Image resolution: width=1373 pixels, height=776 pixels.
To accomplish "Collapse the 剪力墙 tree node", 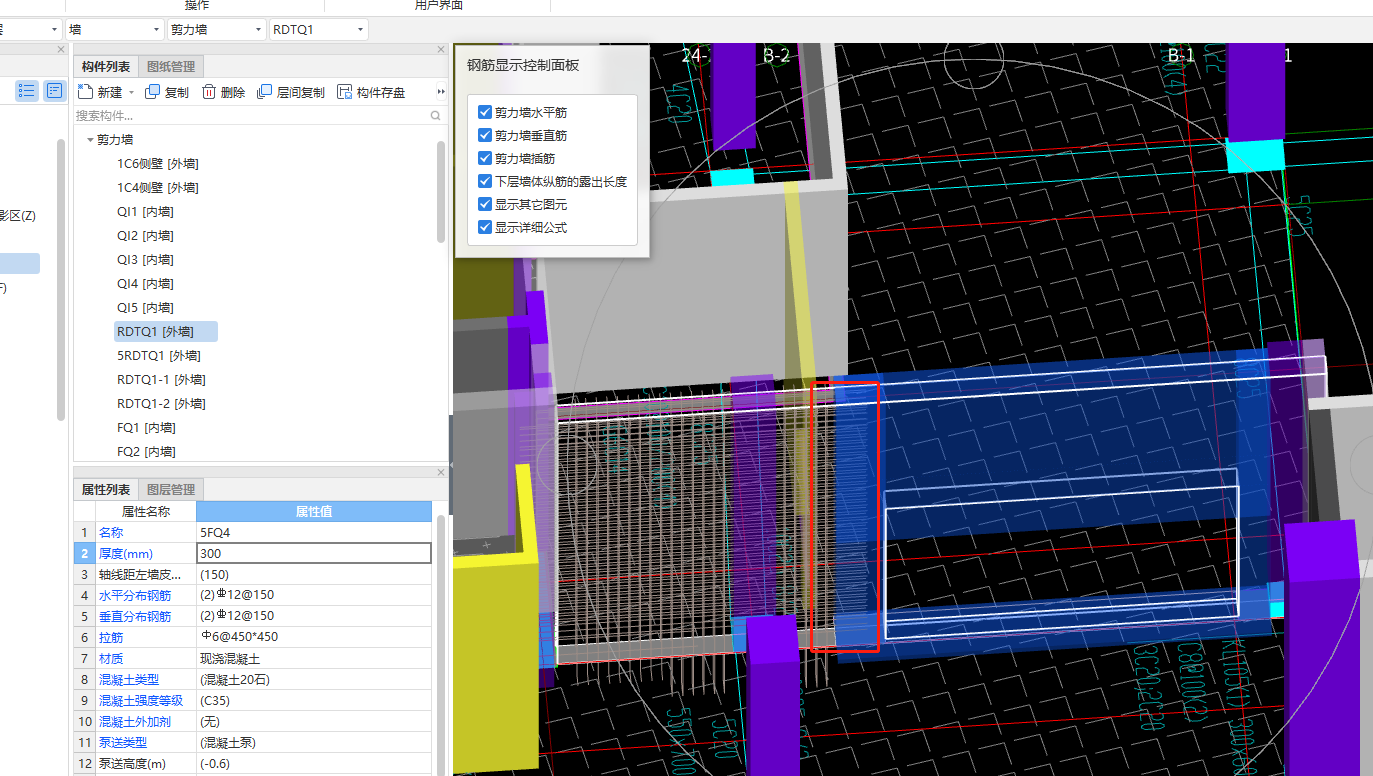I will [90, 140].
